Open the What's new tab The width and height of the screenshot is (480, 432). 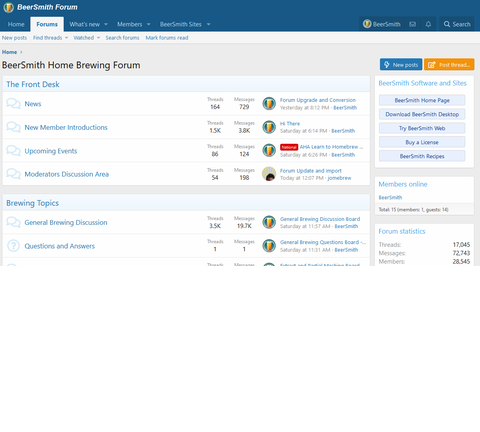tap(85, 24)
